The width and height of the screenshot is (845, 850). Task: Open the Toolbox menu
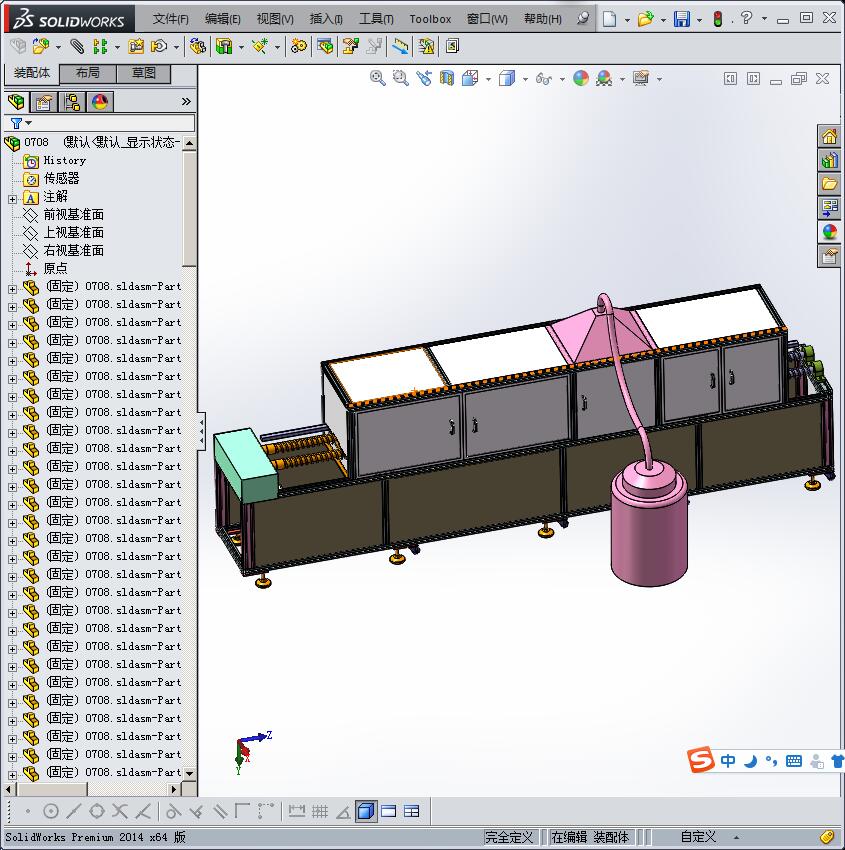[x=430, y=19]
